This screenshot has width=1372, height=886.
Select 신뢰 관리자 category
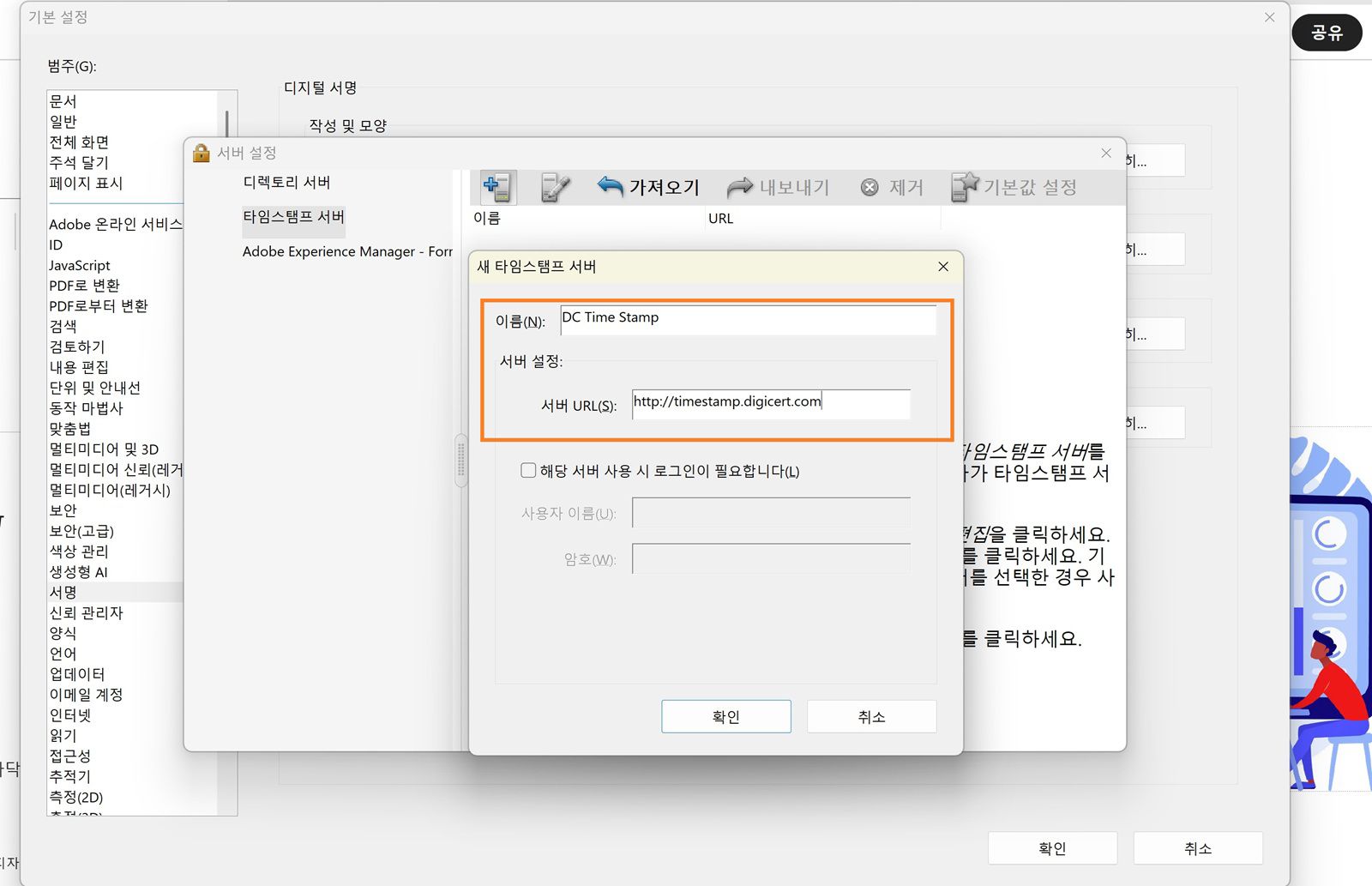point(86,613)
